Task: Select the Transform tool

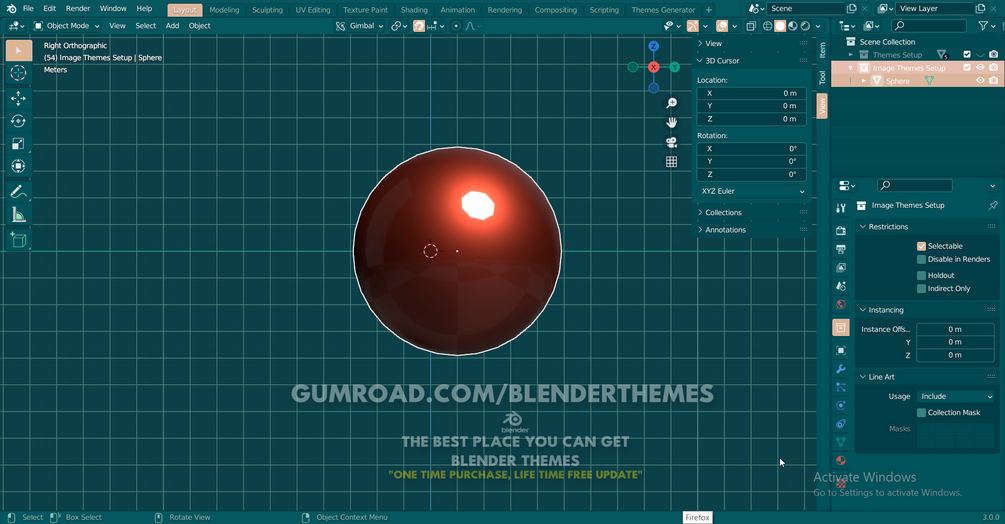Action: [x=19, y=166]
